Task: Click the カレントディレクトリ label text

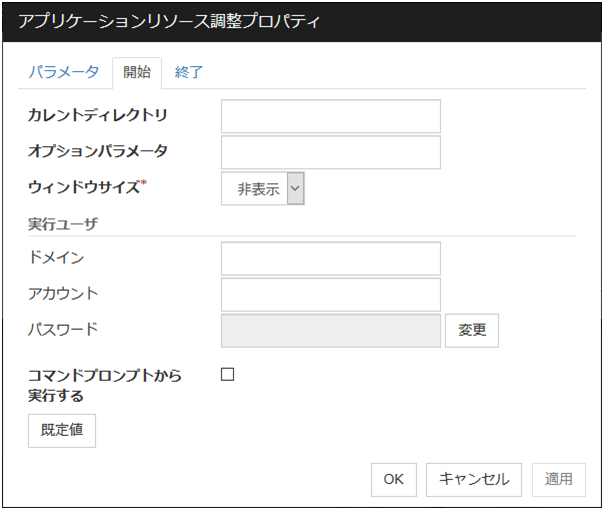Action: (x=97, y=115)
